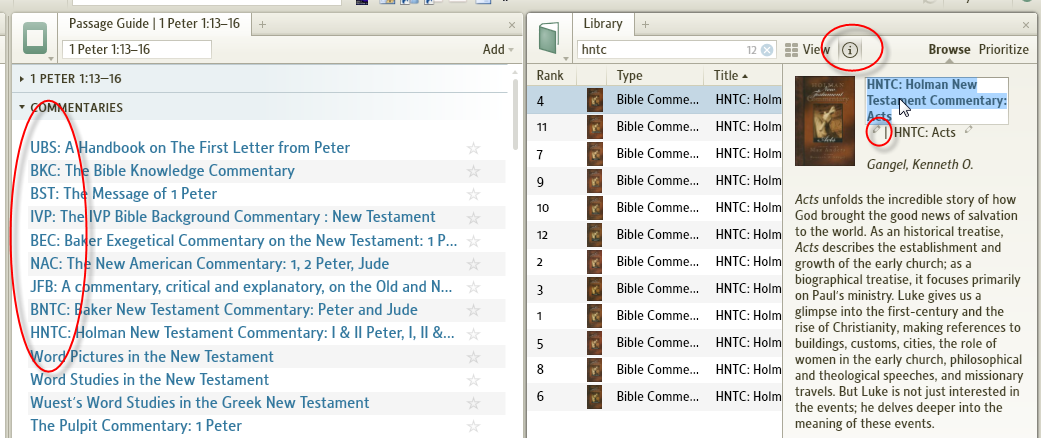Open the Add dropdown in Passage Guide
1041x438 pixels.
(x=498, y=50)
